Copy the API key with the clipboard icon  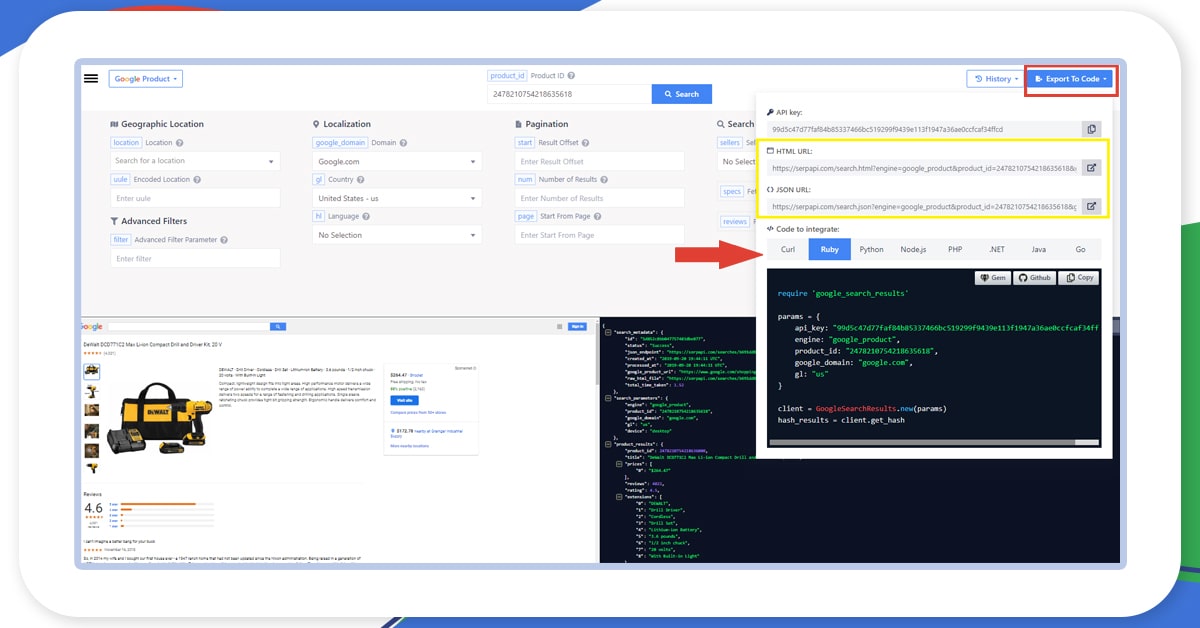pos(1092,129)
